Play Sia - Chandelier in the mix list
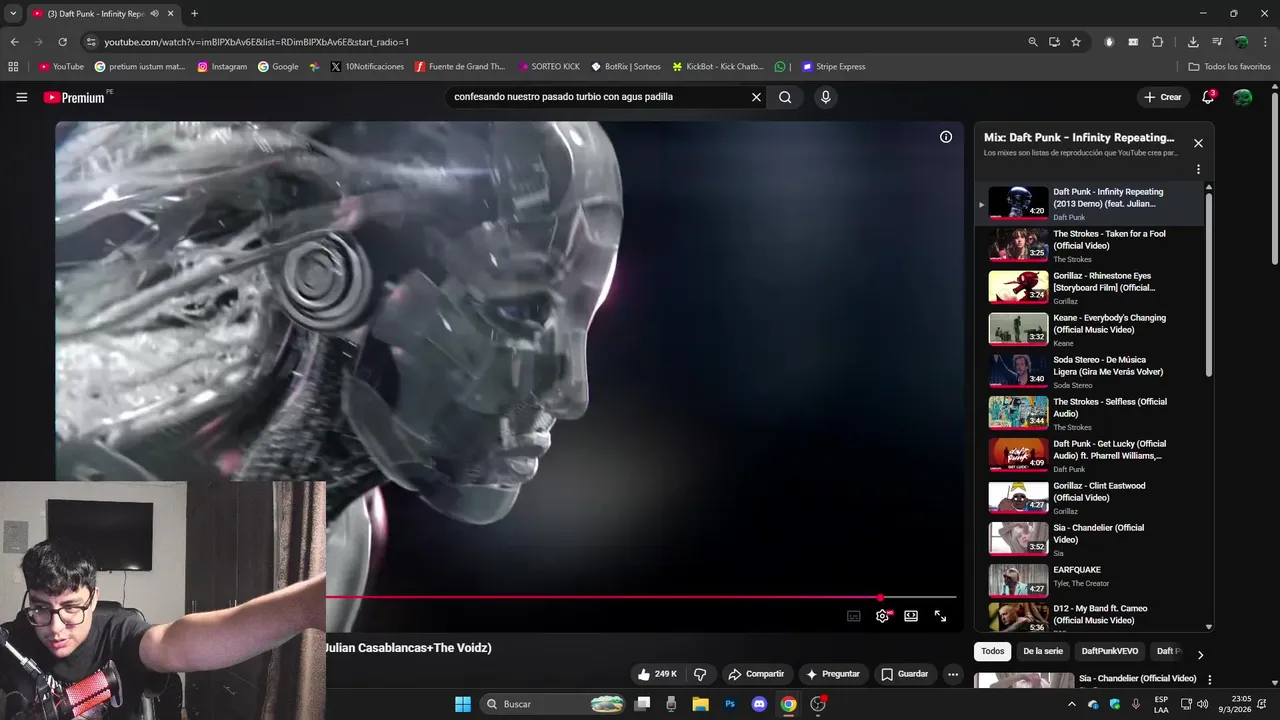The width and height of the screenshot is (1280, 720). (1090, 539)
